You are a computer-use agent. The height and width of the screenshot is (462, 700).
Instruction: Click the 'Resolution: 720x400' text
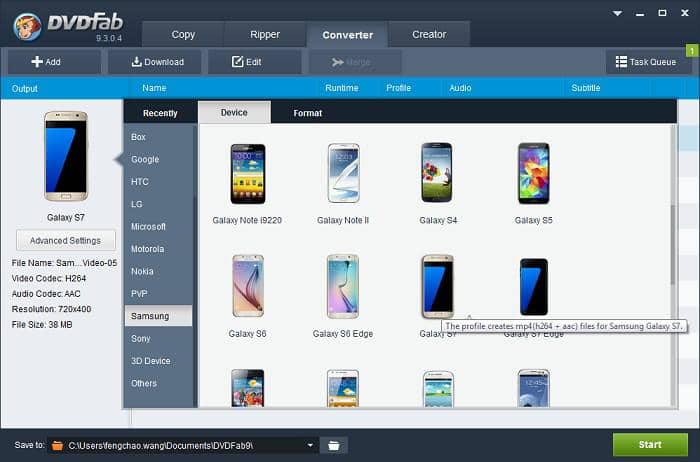[x=51, y=309]
